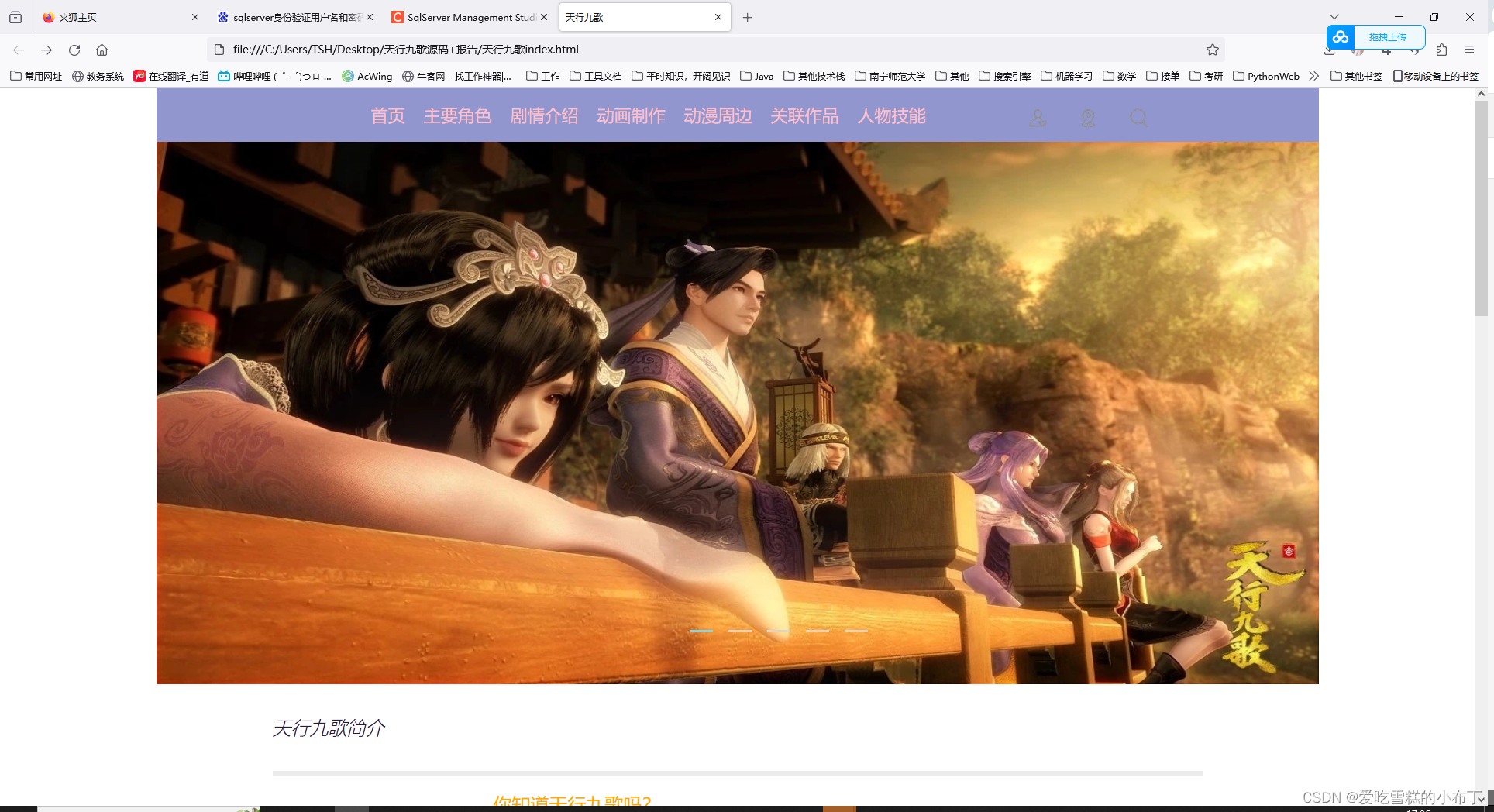Expand the 工作 bookmark folder

[542, 76]
